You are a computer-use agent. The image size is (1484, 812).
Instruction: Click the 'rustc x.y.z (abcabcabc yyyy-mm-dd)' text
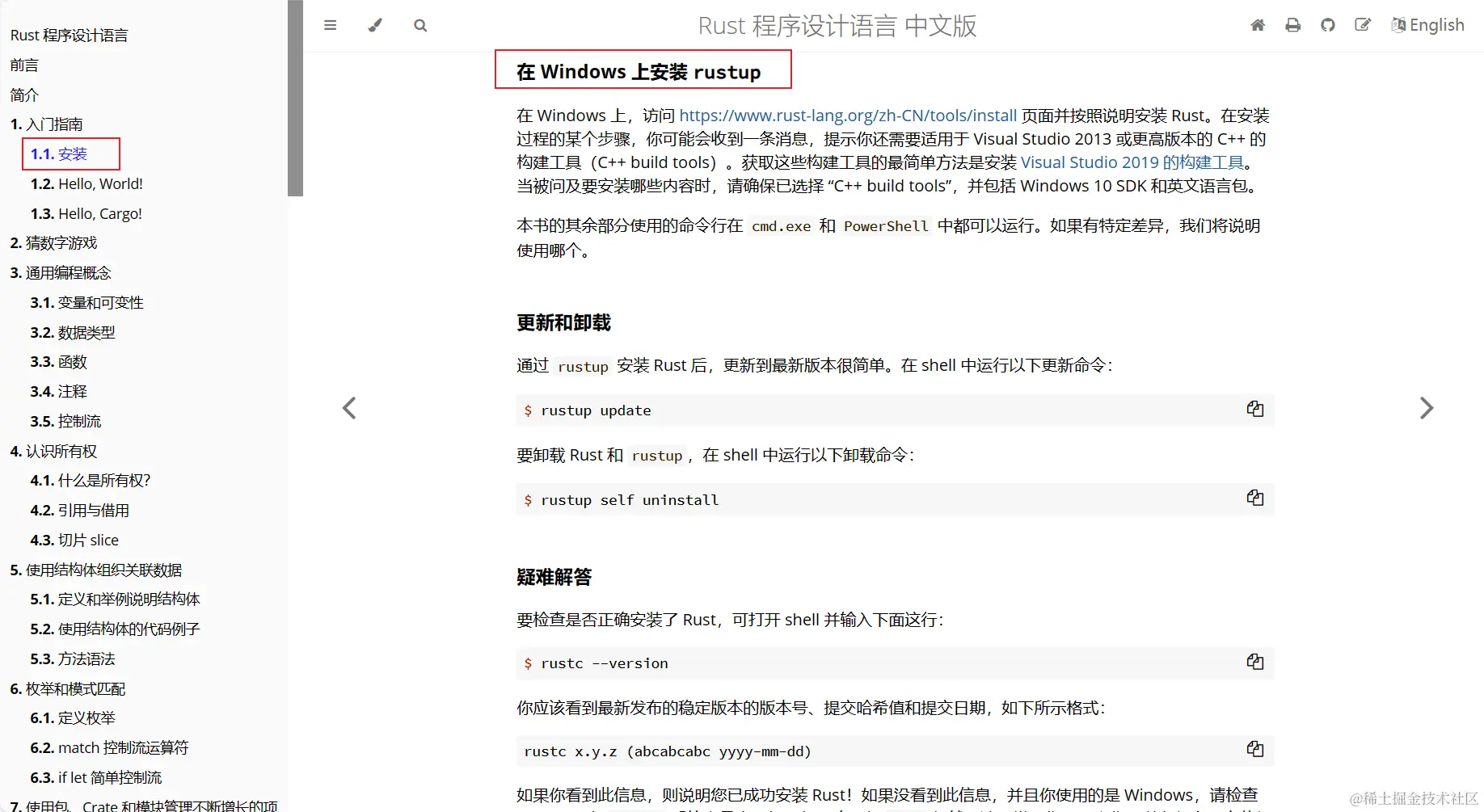coord(667,751)
